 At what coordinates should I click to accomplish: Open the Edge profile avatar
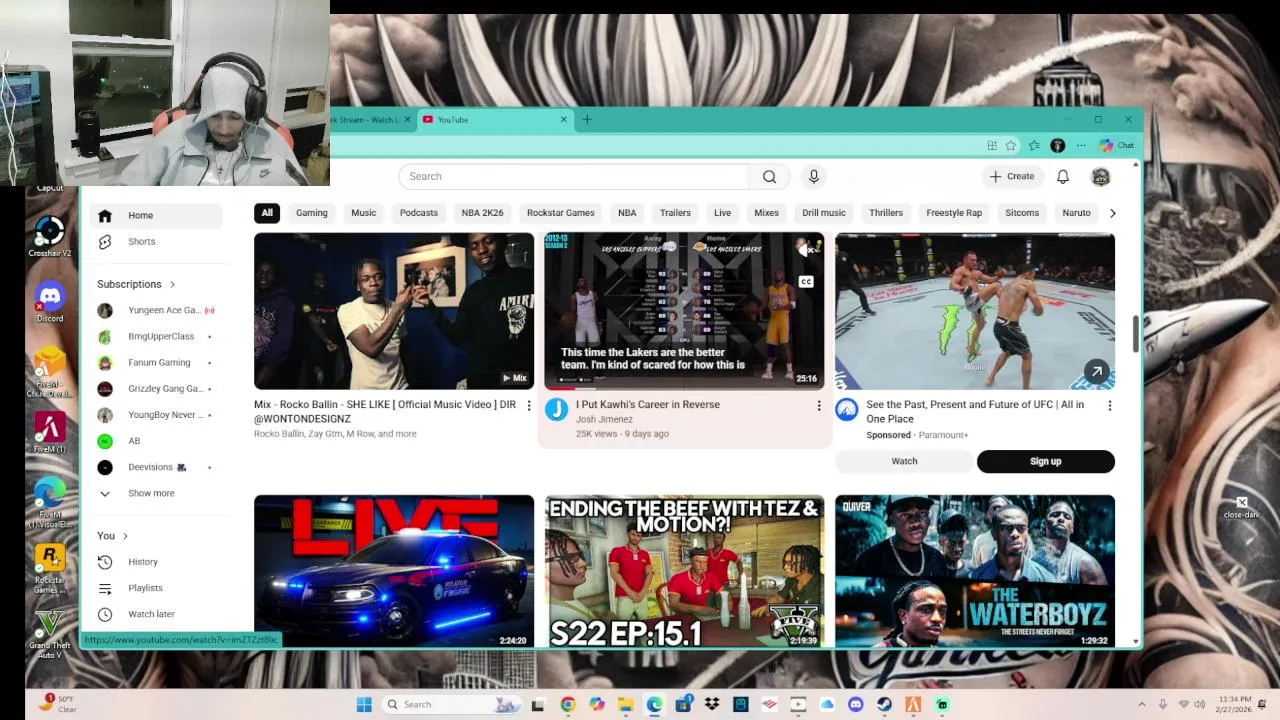(1057, 145)
